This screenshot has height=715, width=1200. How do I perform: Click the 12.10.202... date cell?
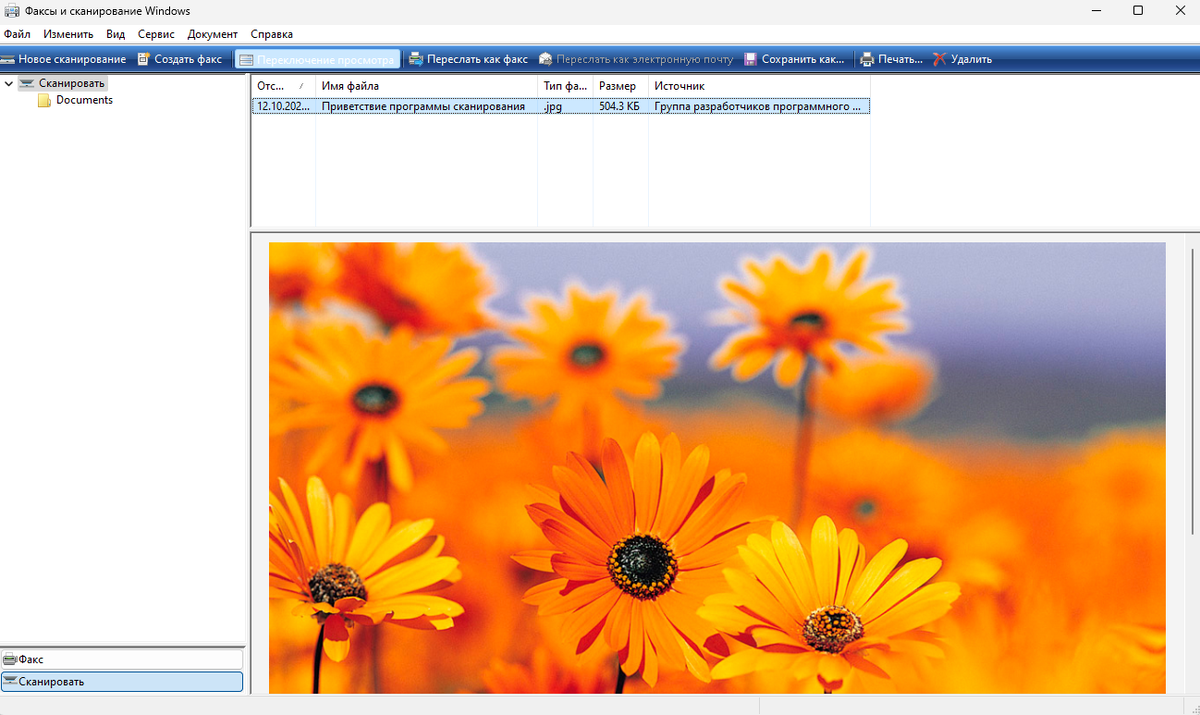[284, 106]
